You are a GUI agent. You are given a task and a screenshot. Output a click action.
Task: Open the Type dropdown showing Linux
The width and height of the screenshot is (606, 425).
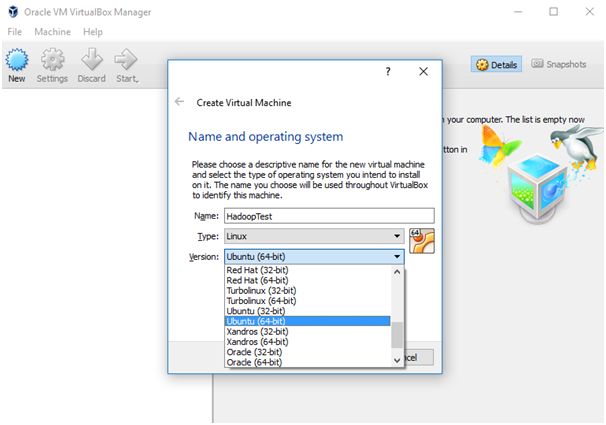pos(314,236)
